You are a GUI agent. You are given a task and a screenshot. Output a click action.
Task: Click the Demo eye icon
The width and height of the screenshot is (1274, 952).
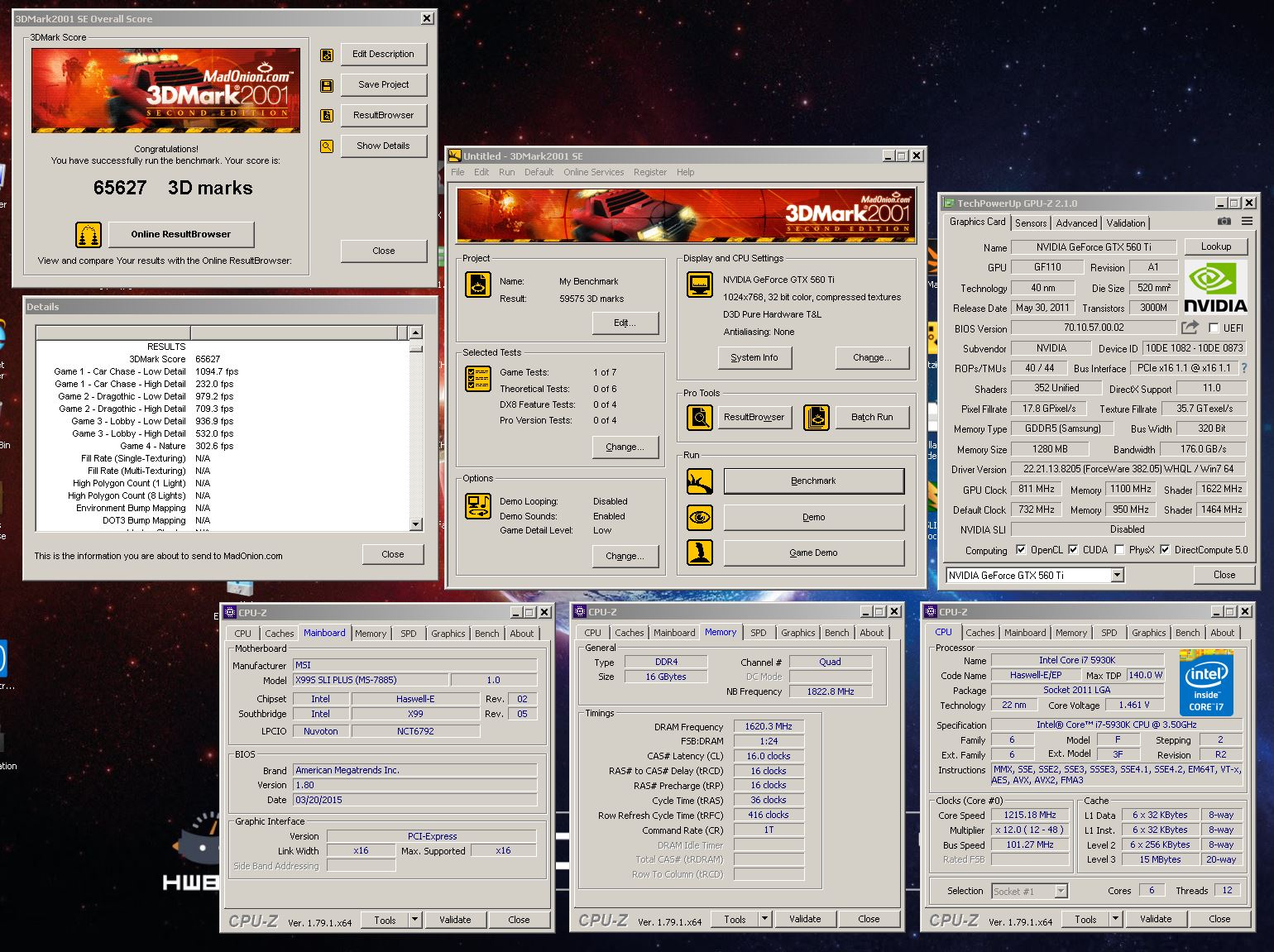coord(700,518)
